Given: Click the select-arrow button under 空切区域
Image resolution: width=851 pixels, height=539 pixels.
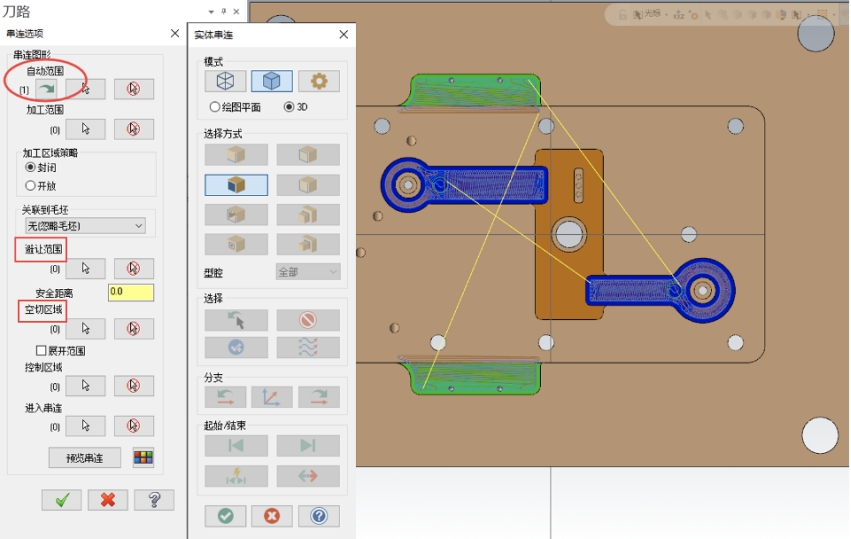Looking at the screenshot, I should (85, 328).
